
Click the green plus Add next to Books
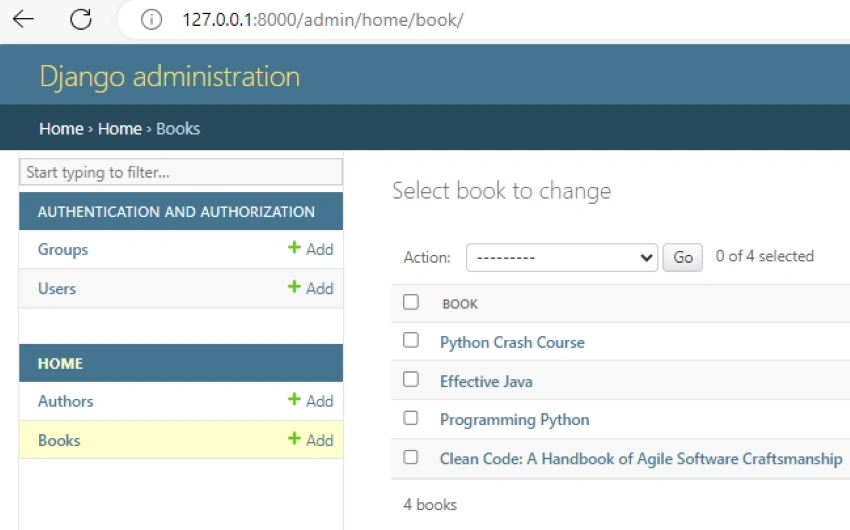coord(311,439)
